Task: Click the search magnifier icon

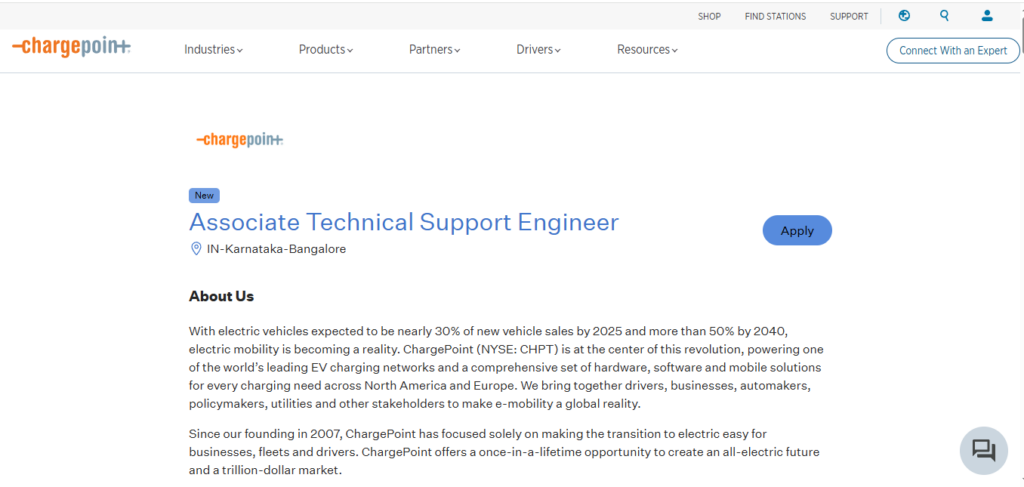Action: pos(944,16)
